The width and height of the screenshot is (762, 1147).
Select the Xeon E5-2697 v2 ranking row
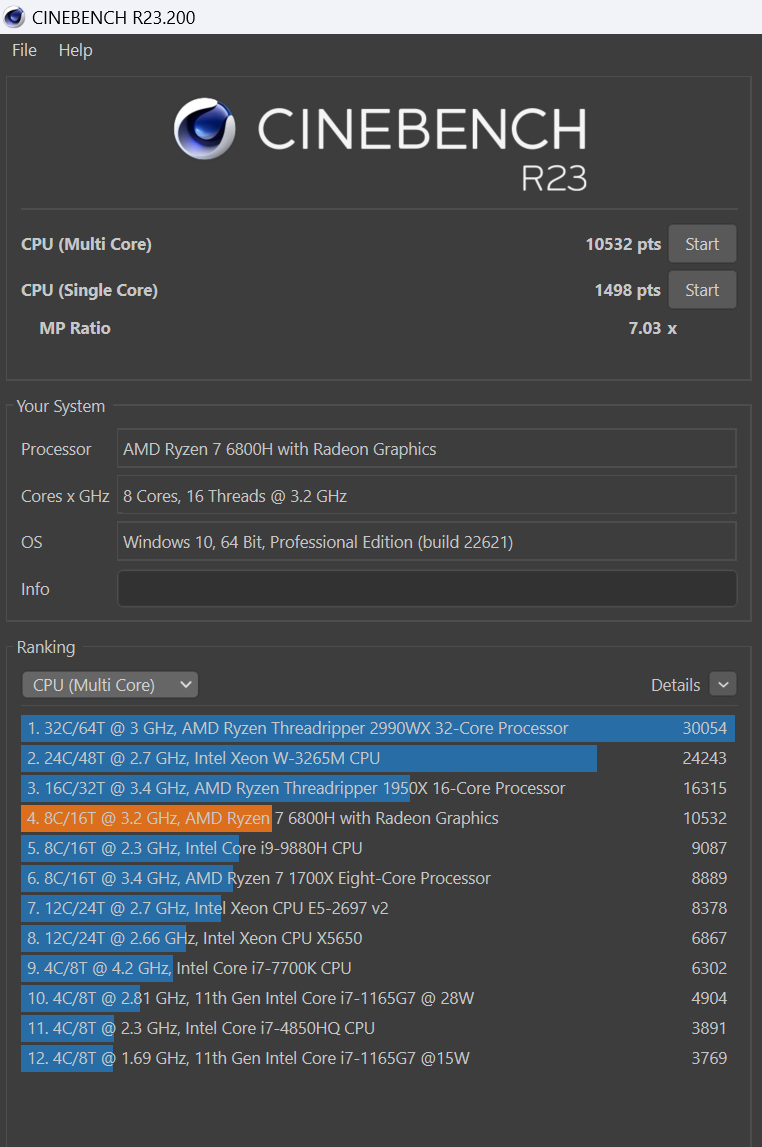point(378,909)
